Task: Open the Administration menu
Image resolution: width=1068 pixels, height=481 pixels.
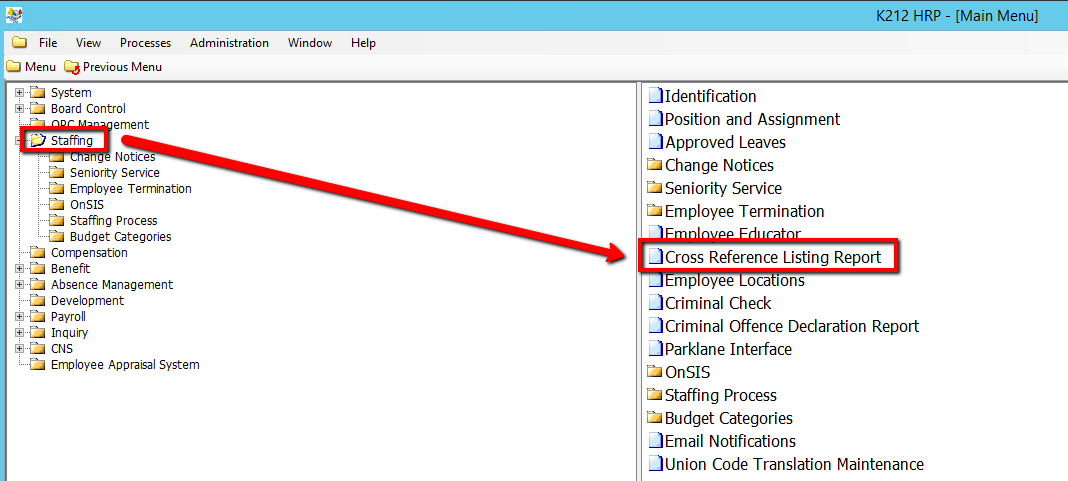Action: [x=229, y=43]
